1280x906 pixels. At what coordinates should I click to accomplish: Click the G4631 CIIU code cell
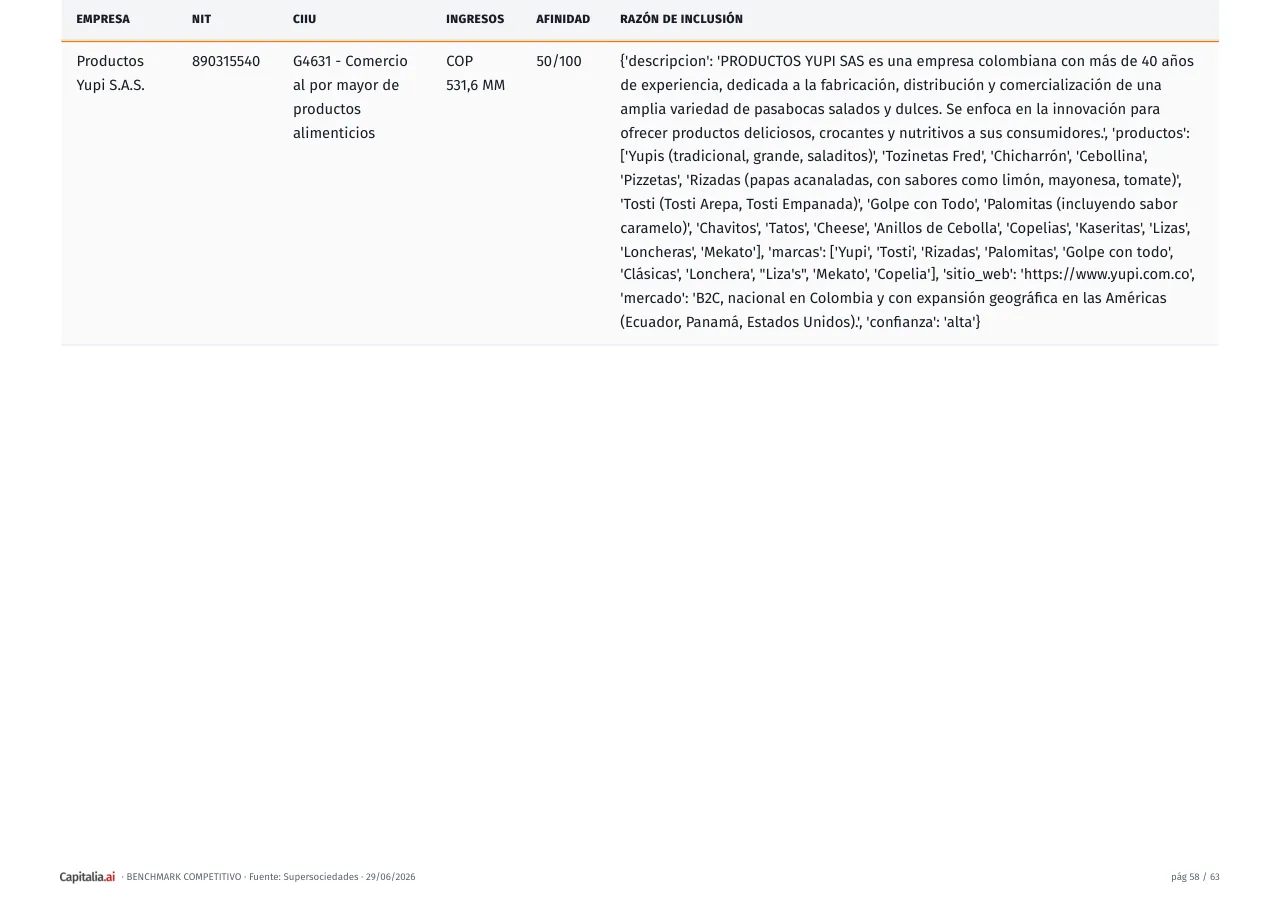click(x=350, y=97)
